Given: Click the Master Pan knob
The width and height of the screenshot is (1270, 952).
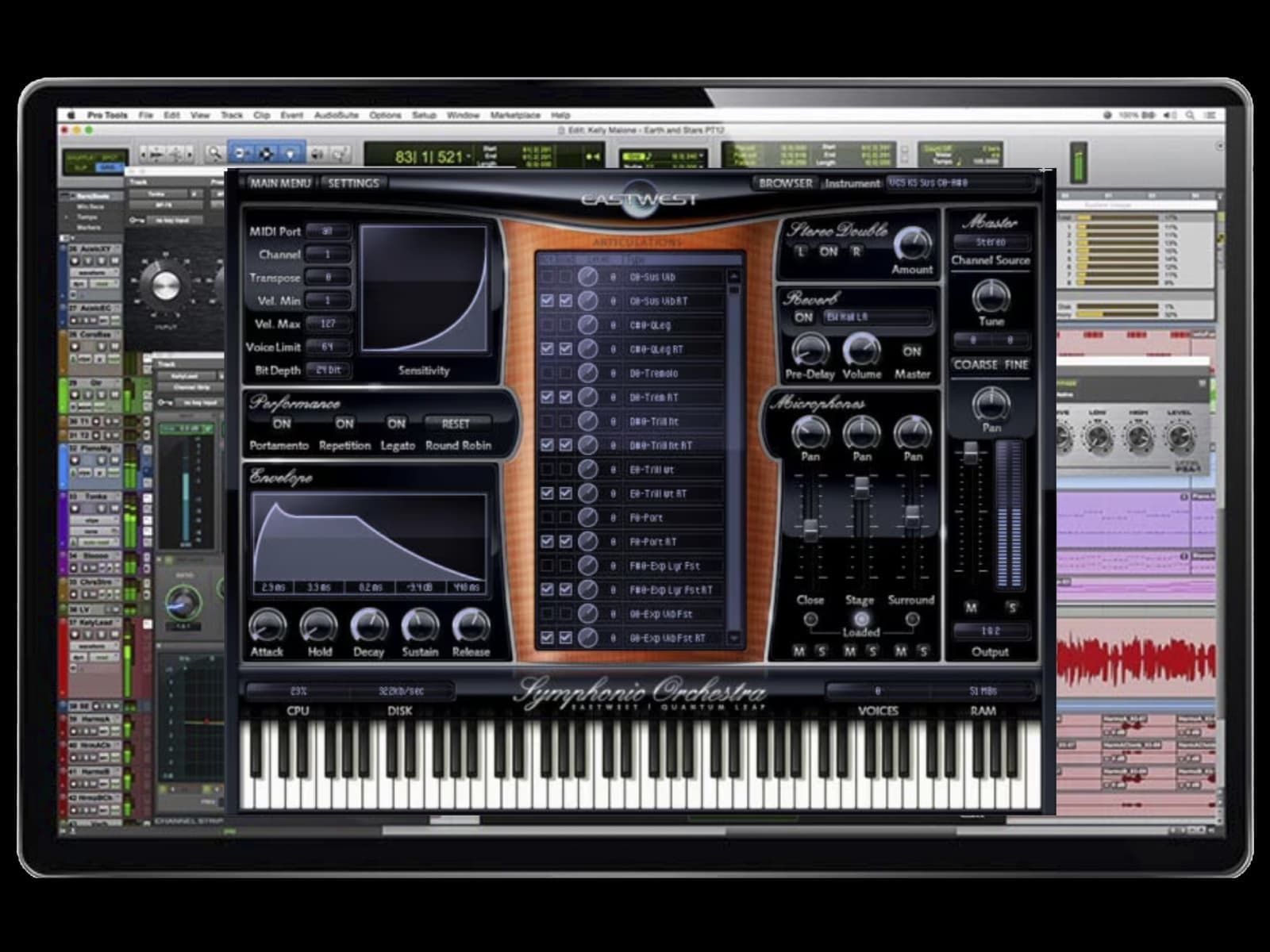Looking at the screenshot, I should pyautogui.click(x=991, y=404).
